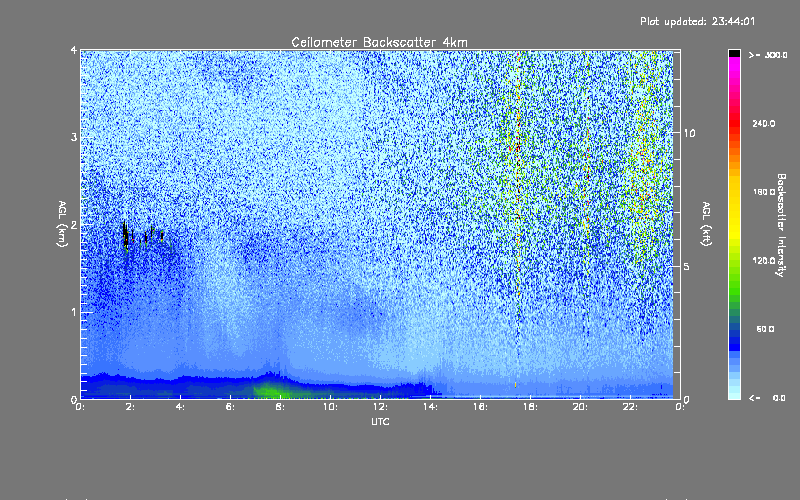Click the '>= 300.0' colorbar maximum label

(x=768, y=55)
